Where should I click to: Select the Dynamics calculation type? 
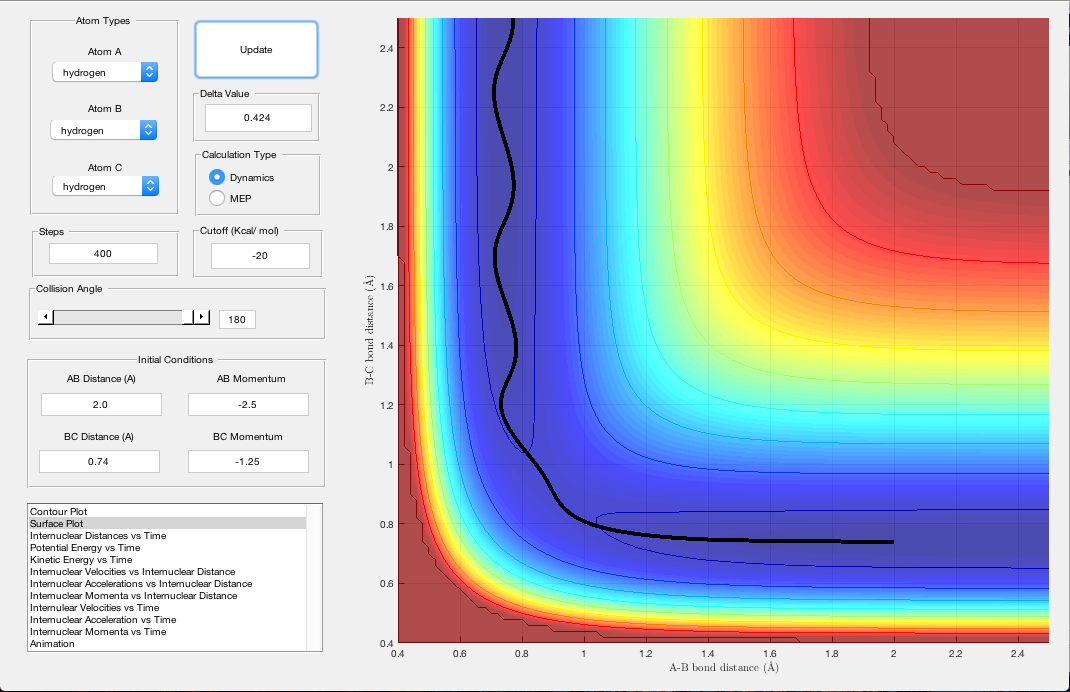[217, 177]
